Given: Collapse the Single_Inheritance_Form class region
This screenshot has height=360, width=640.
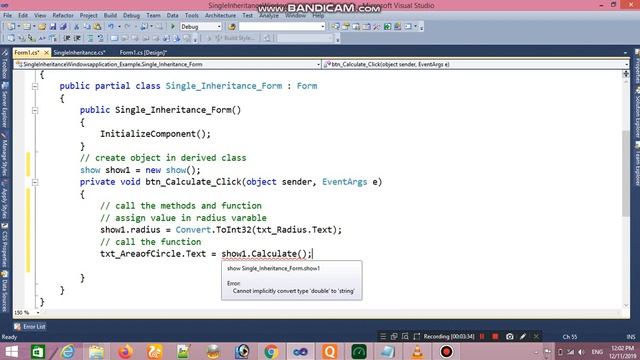Looking at the screenshot, I should click(35, 86).
